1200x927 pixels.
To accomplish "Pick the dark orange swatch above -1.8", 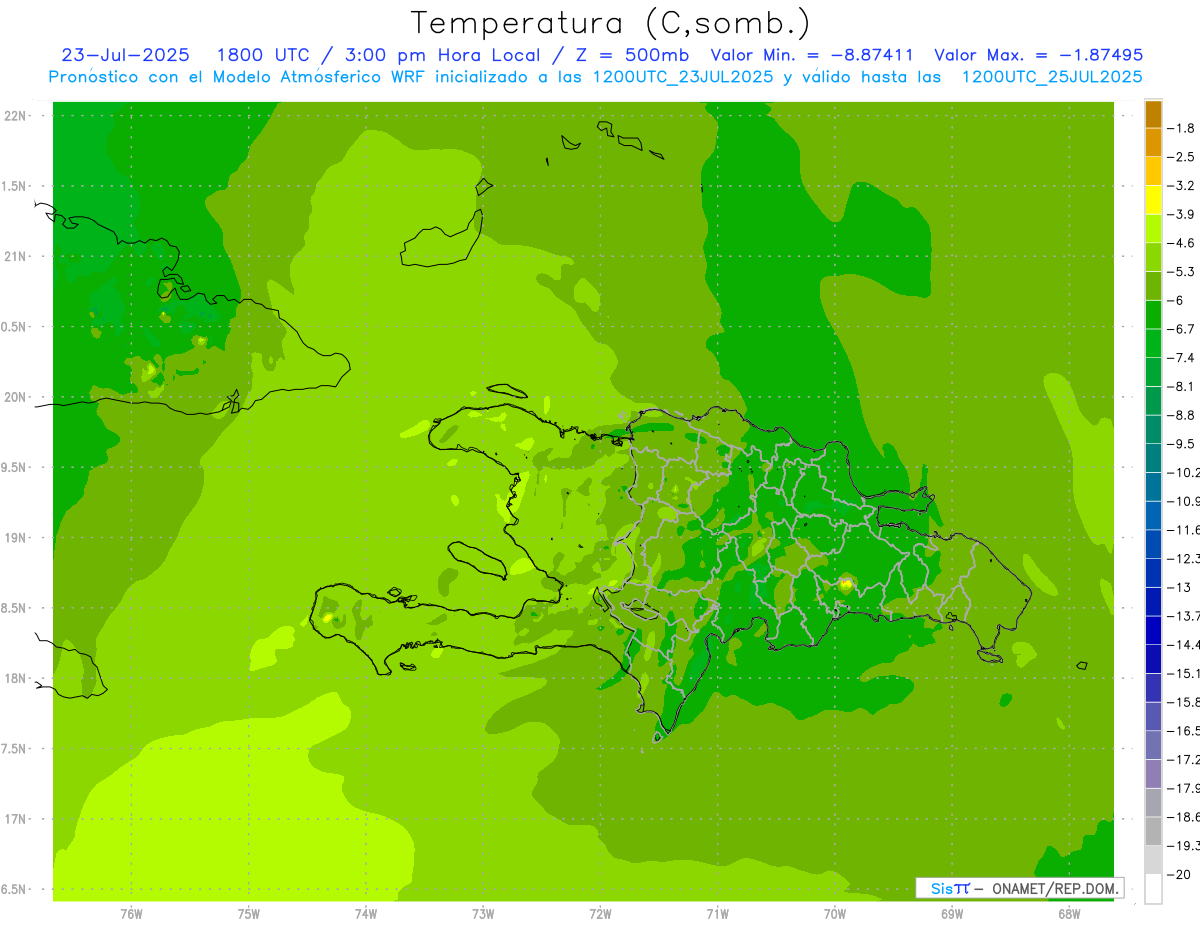I will pyautogui.click(x=1153, y=114).
